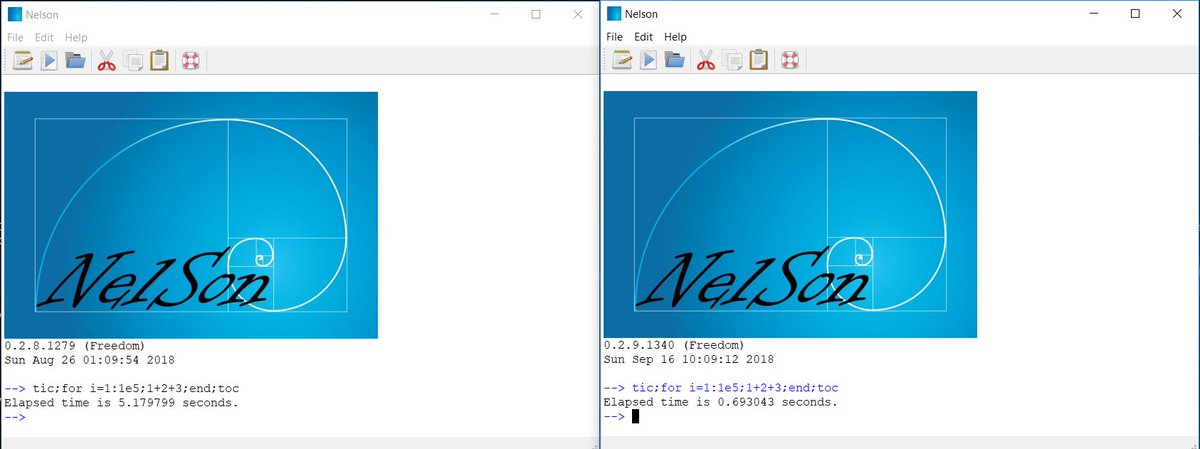Open the lifebuoy help icon in right window
Image resolution: width=1200 pixels, height=449 pixels.
[790, 60]
